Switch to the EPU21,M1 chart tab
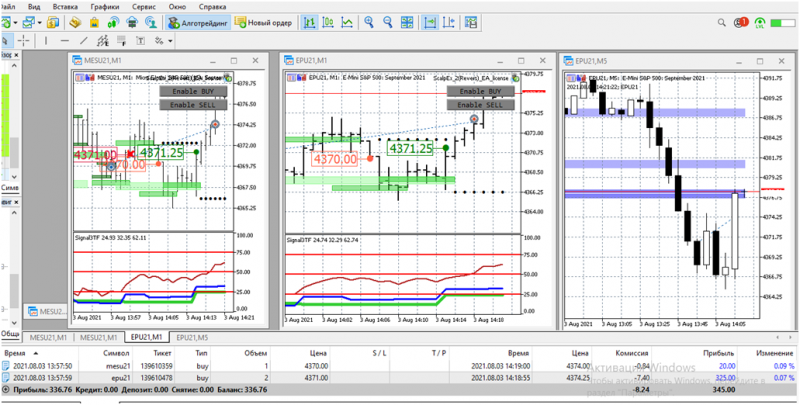 (x=147, y=337)
